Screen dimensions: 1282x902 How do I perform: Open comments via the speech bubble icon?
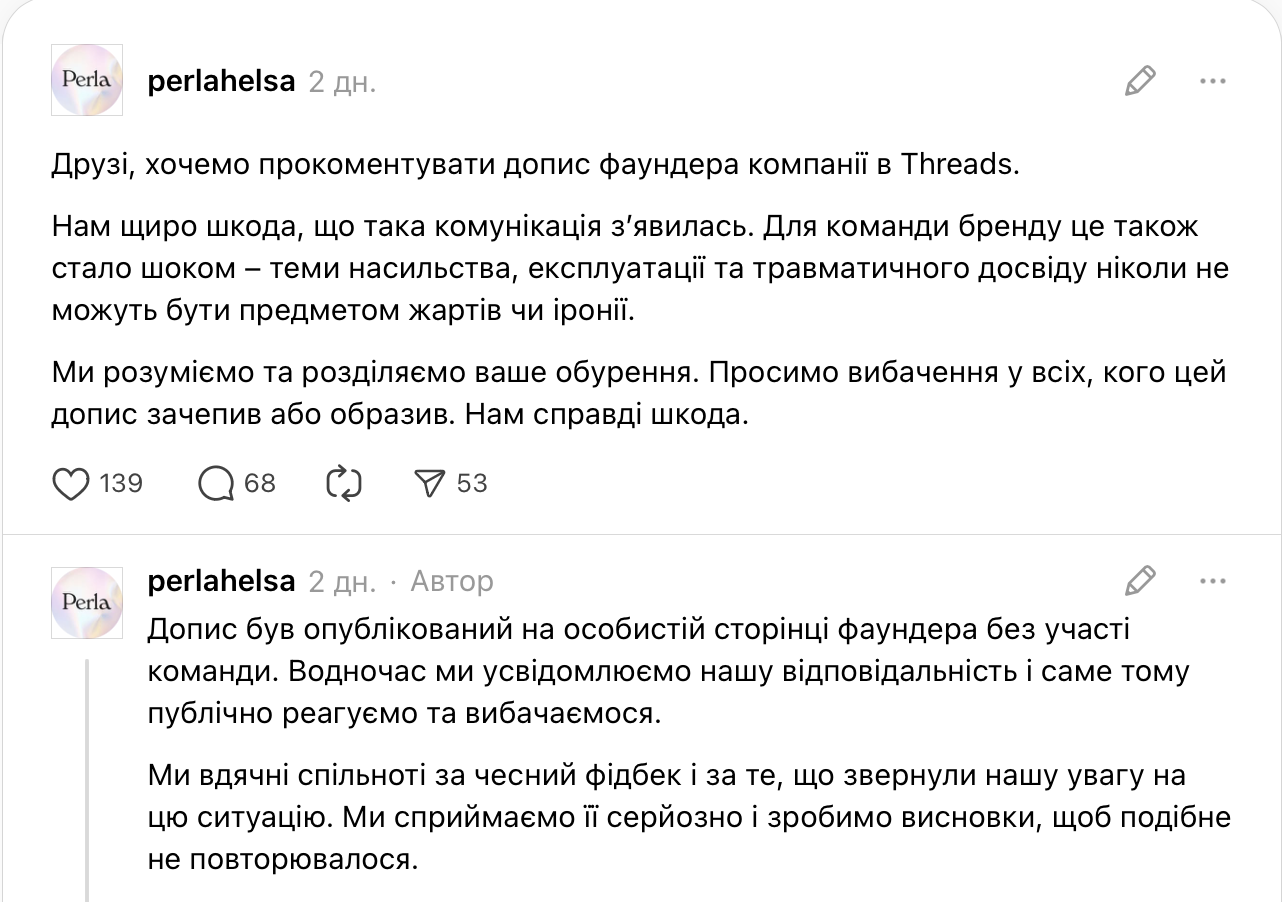[x=215, y=484]
